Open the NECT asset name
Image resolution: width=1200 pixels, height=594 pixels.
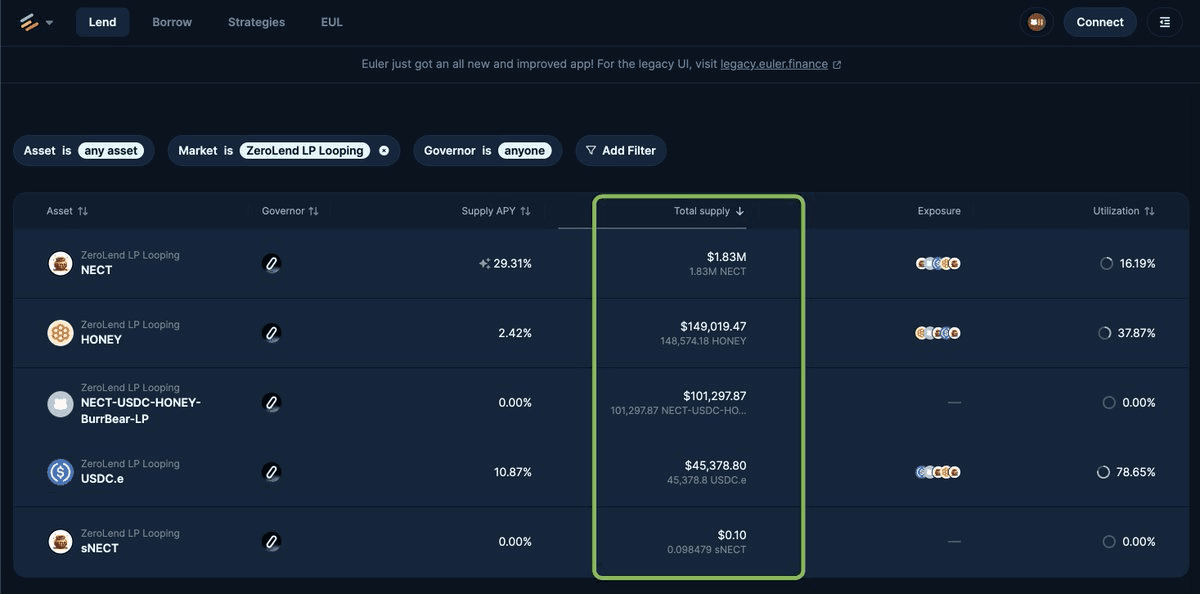point(97,270)
